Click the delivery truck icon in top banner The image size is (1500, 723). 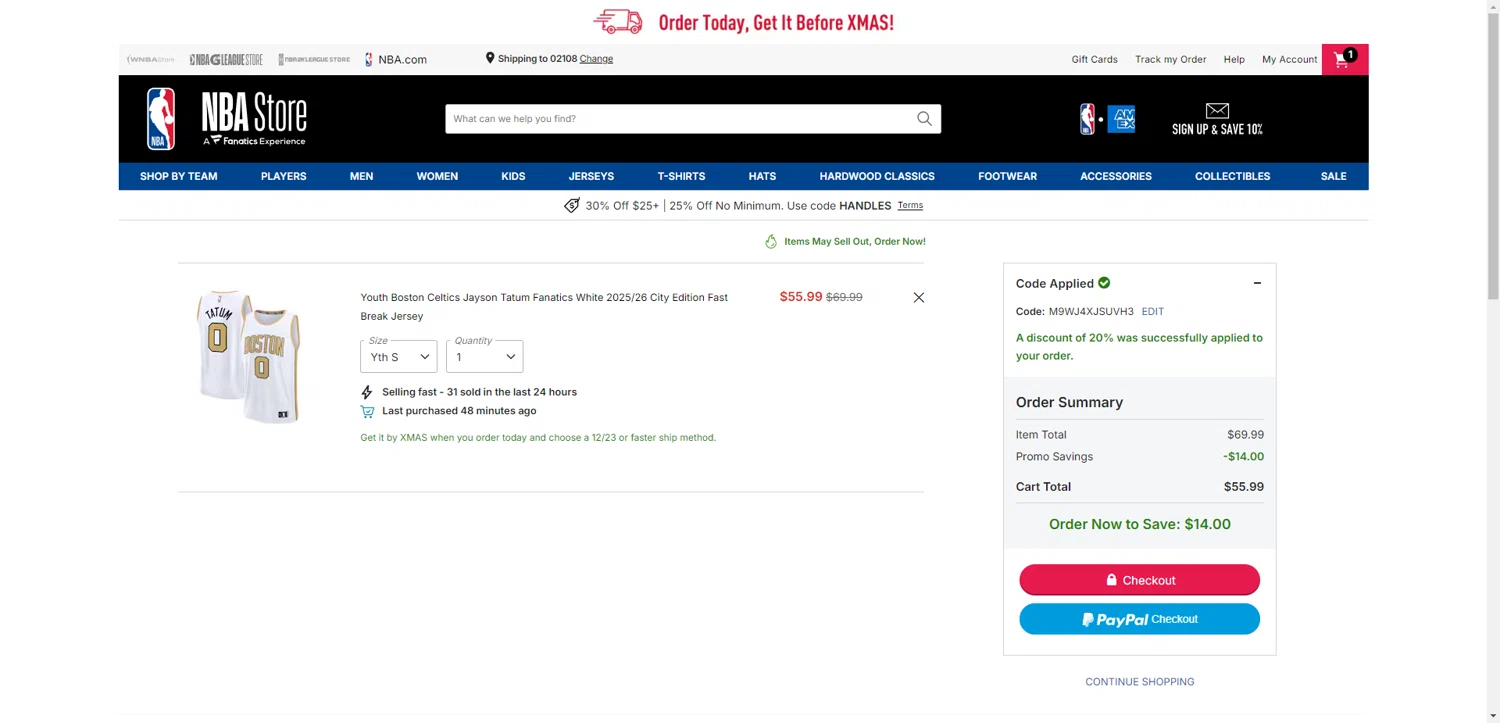(x=618, y=21)
